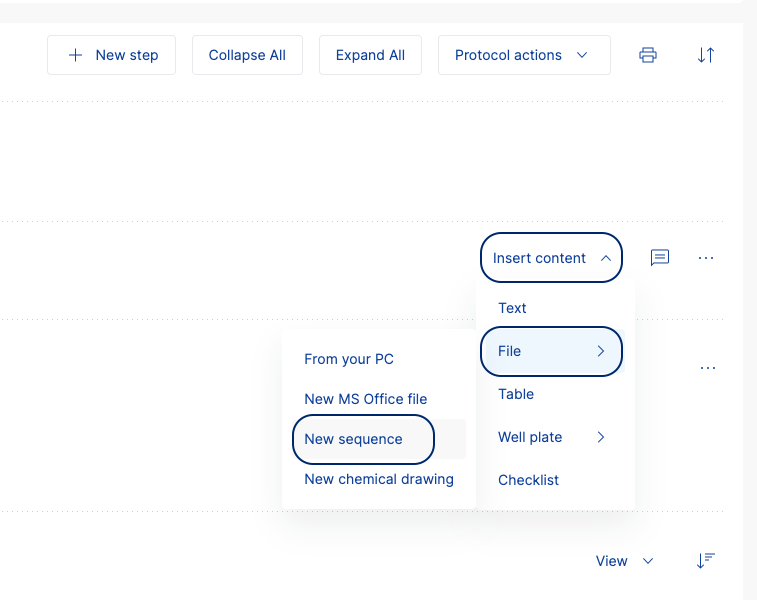The image size is (757, 600).
Task: Select File in the insert menu
Action: click(x=551, y=351)
